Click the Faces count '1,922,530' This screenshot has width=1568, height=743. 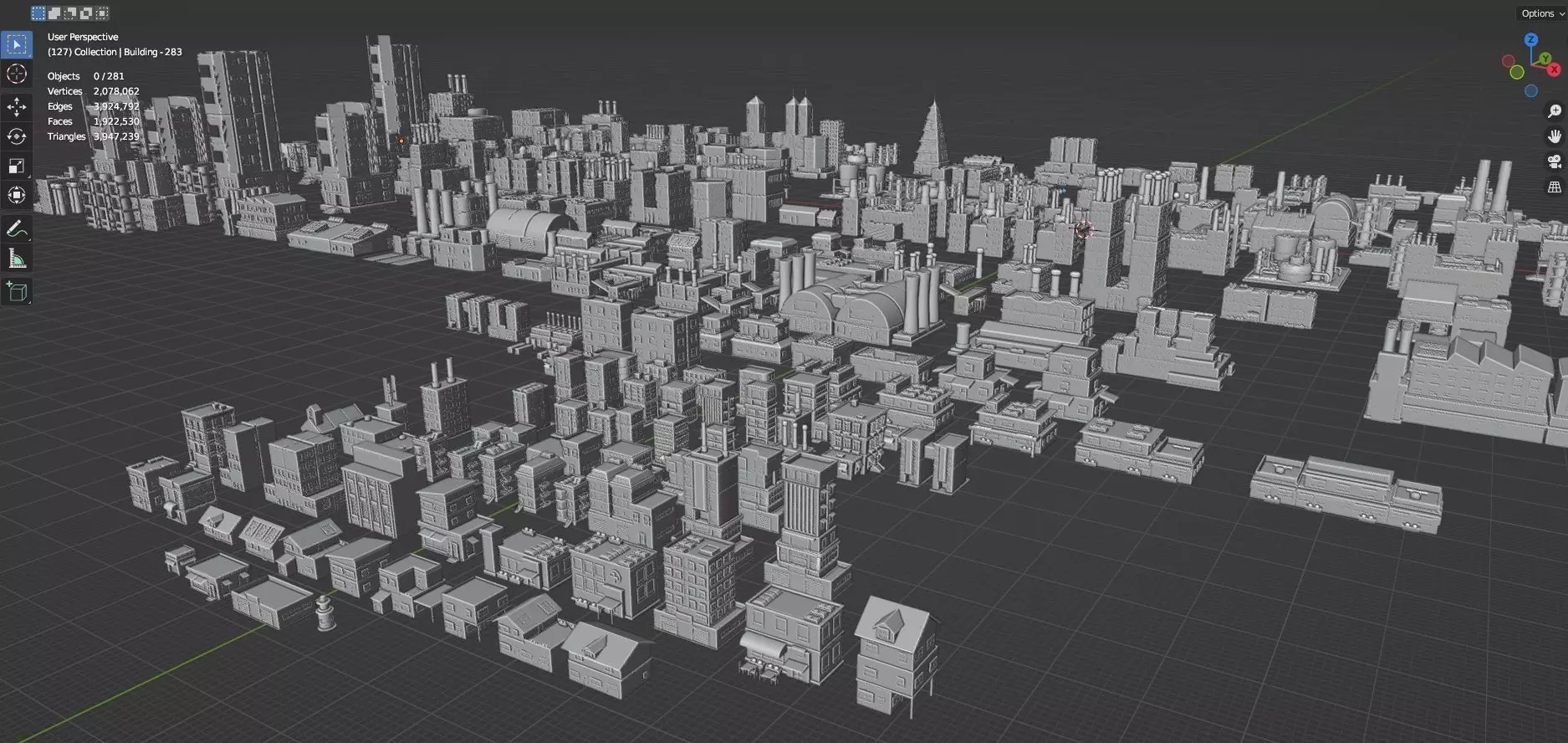point(116,121)
